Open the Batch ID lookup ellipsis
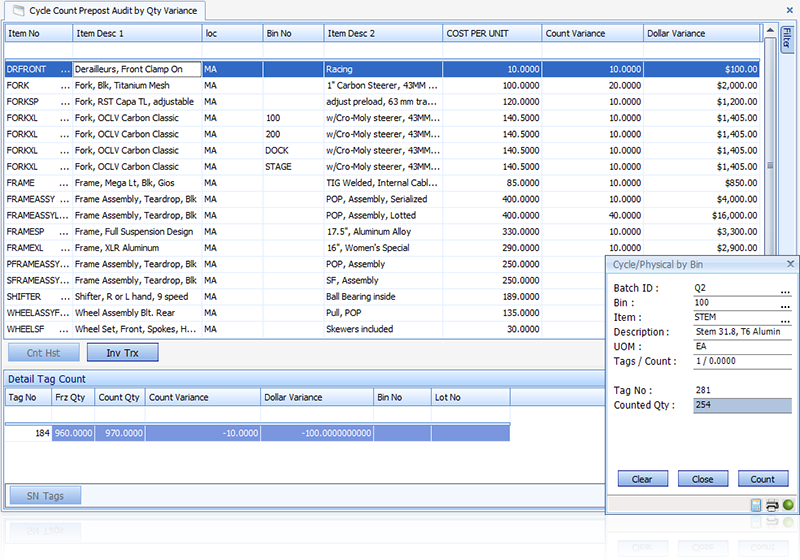This screenshot has width=800, height=560. [786, 288]
